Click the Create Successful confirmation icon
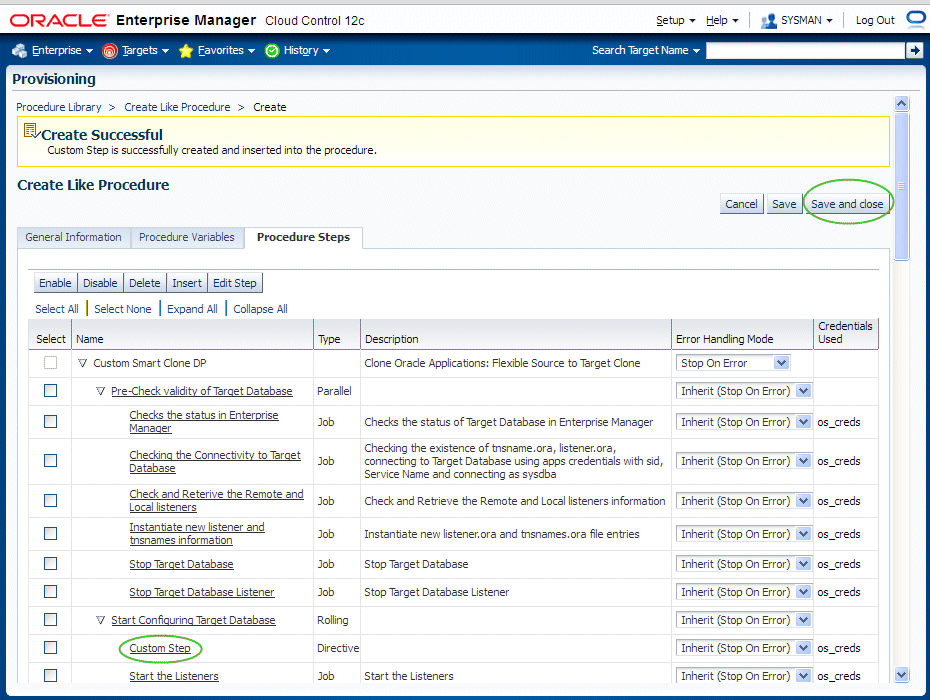Image resolution: width=930 pixels, height=700 pixels. click(x=31, y=131)
